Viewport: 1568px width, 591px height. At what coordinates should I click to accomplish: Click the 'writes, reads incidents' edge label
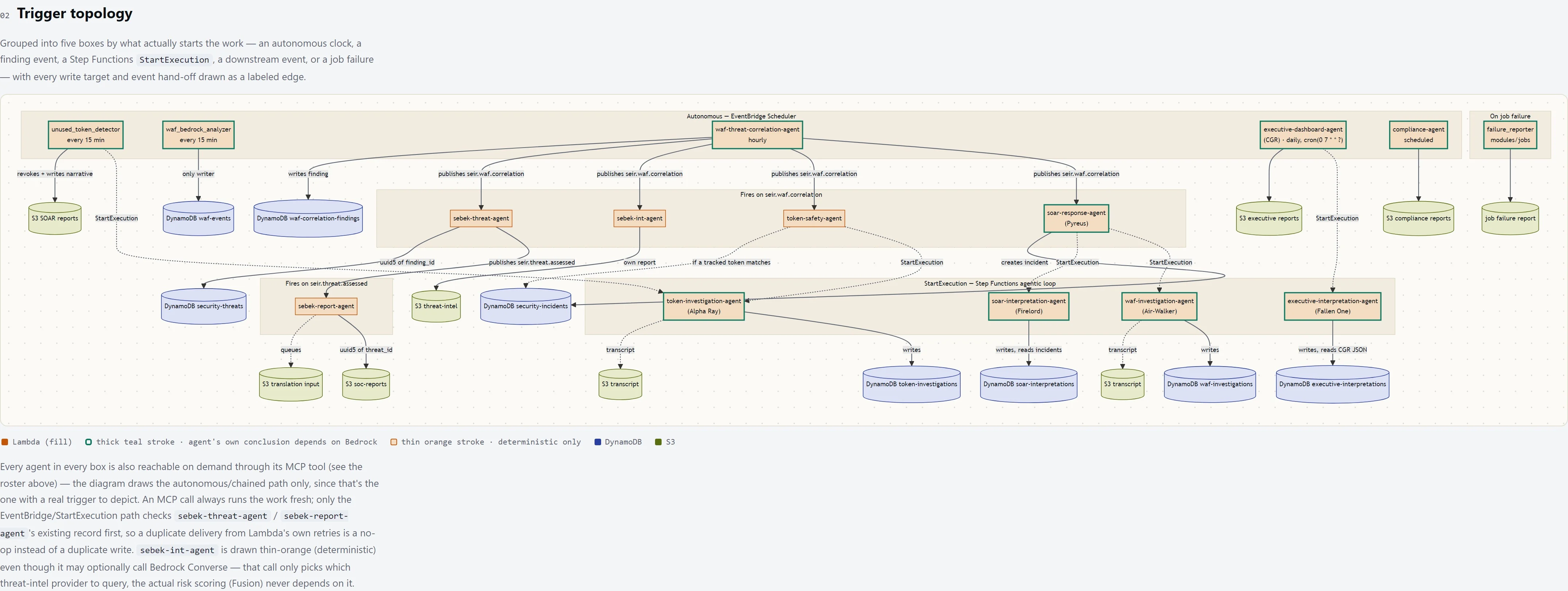(x=1029, y=350)
